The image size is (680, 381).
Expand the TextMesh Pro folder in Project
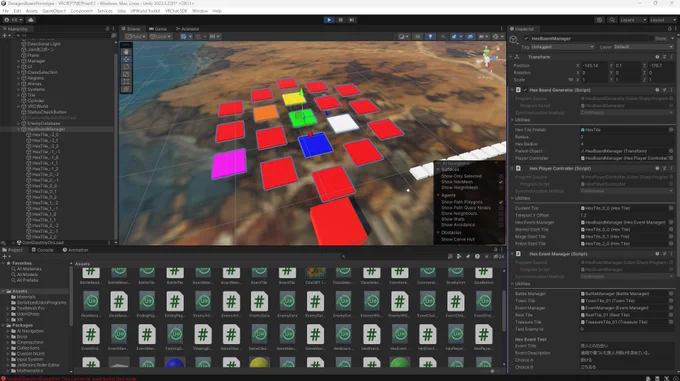coord(8,308)
